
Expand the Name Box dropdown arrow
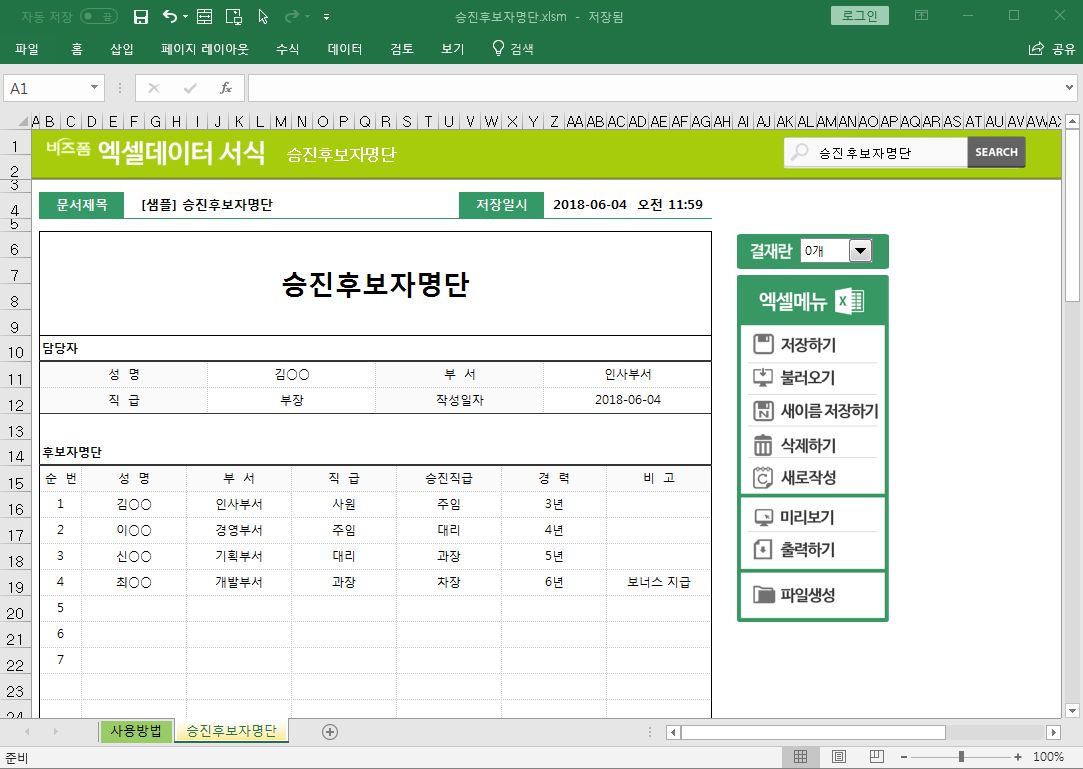click(95, 88)
